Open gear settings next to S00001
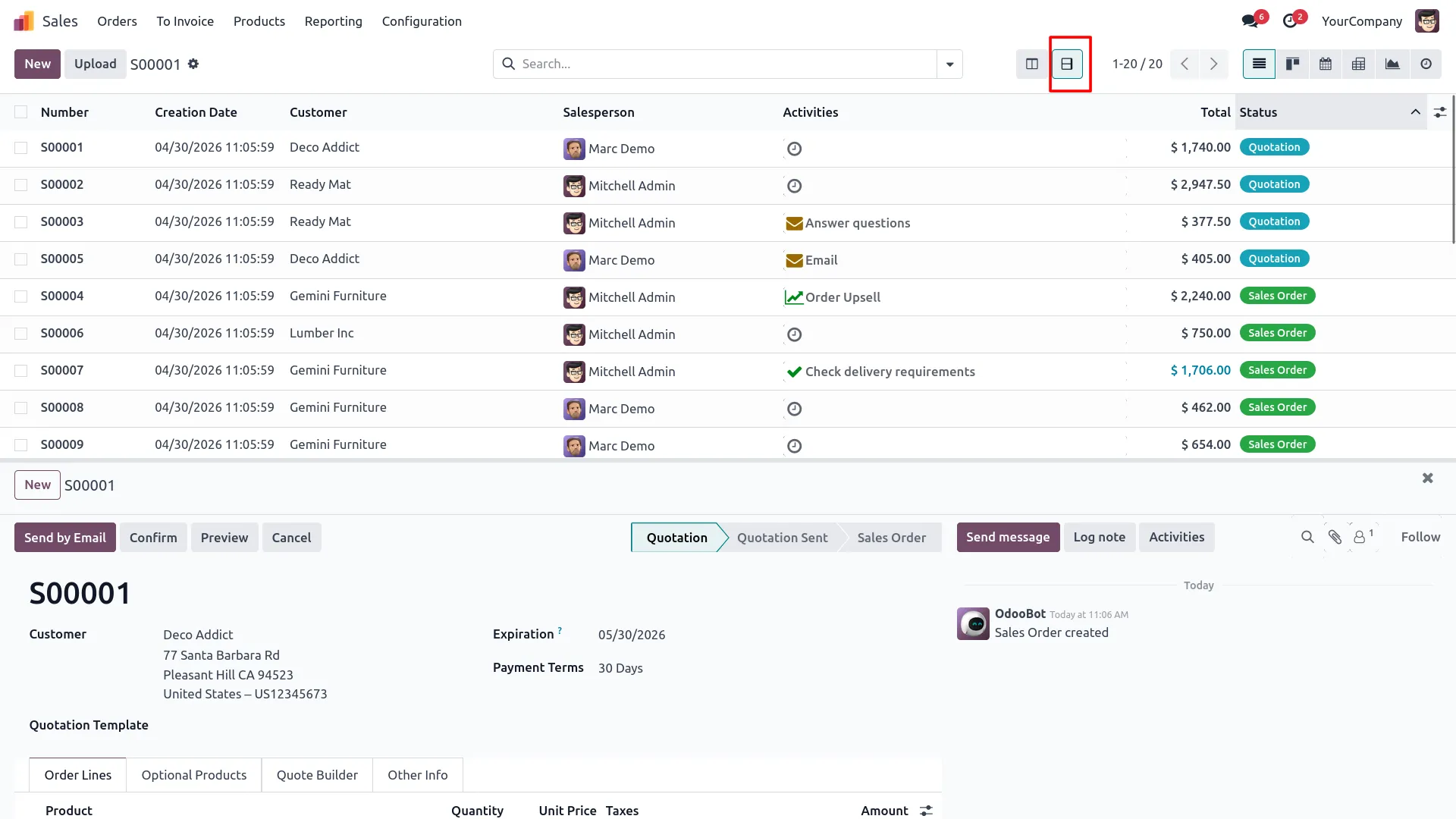This screenshot has width=1456, height=819. point(193,64)
